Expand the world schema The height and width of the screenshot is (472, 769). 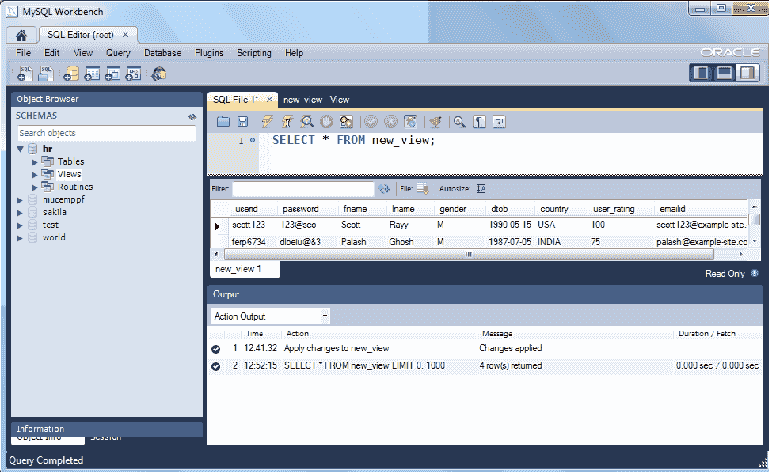[x=20, y=238]
